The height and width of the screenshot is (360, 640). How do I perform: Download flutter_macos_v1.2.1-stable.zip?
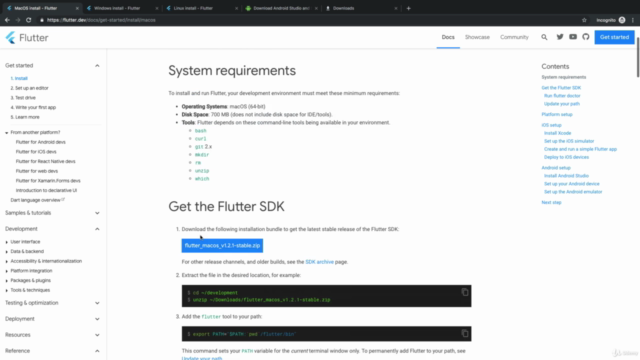click(222, 245)
